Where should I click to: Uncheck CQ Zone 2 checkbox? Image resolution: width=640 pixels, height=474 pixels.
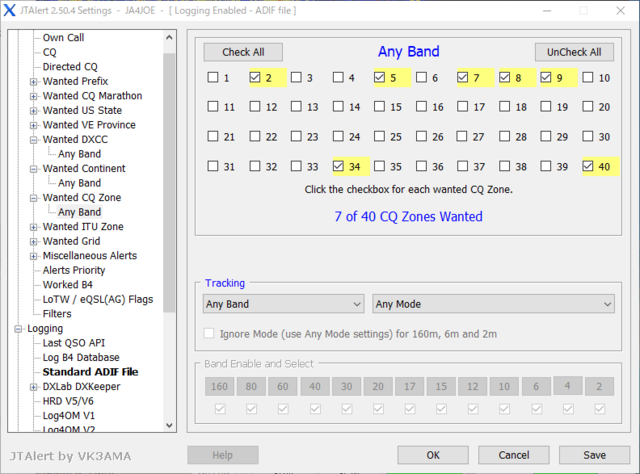click(x=255, y=77)
